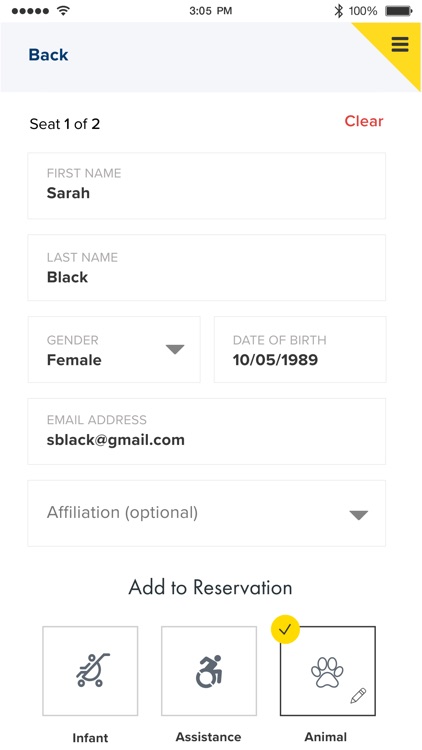Go Back to previous screen
The height and width of the screenshot is (750, 422).
click(48, 55)
